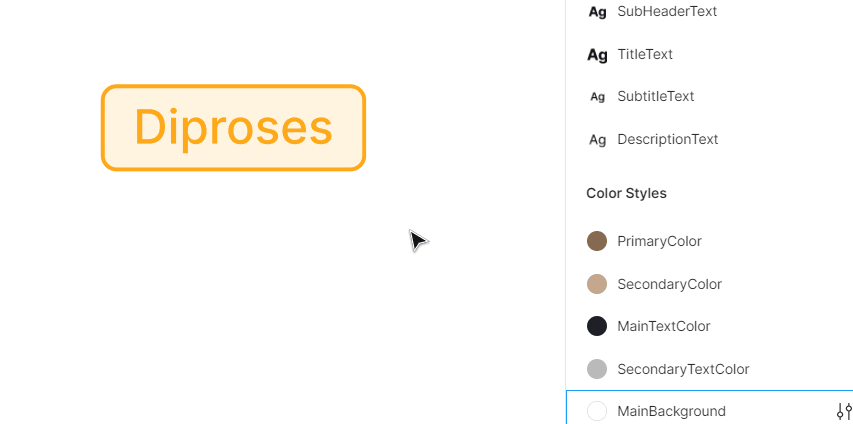Image resolution: width=853 pixels, height=424 pixels.
Task: Click the Ag icon beside DescriptionText
Action: pyautogui.click(x=597, y=140)
